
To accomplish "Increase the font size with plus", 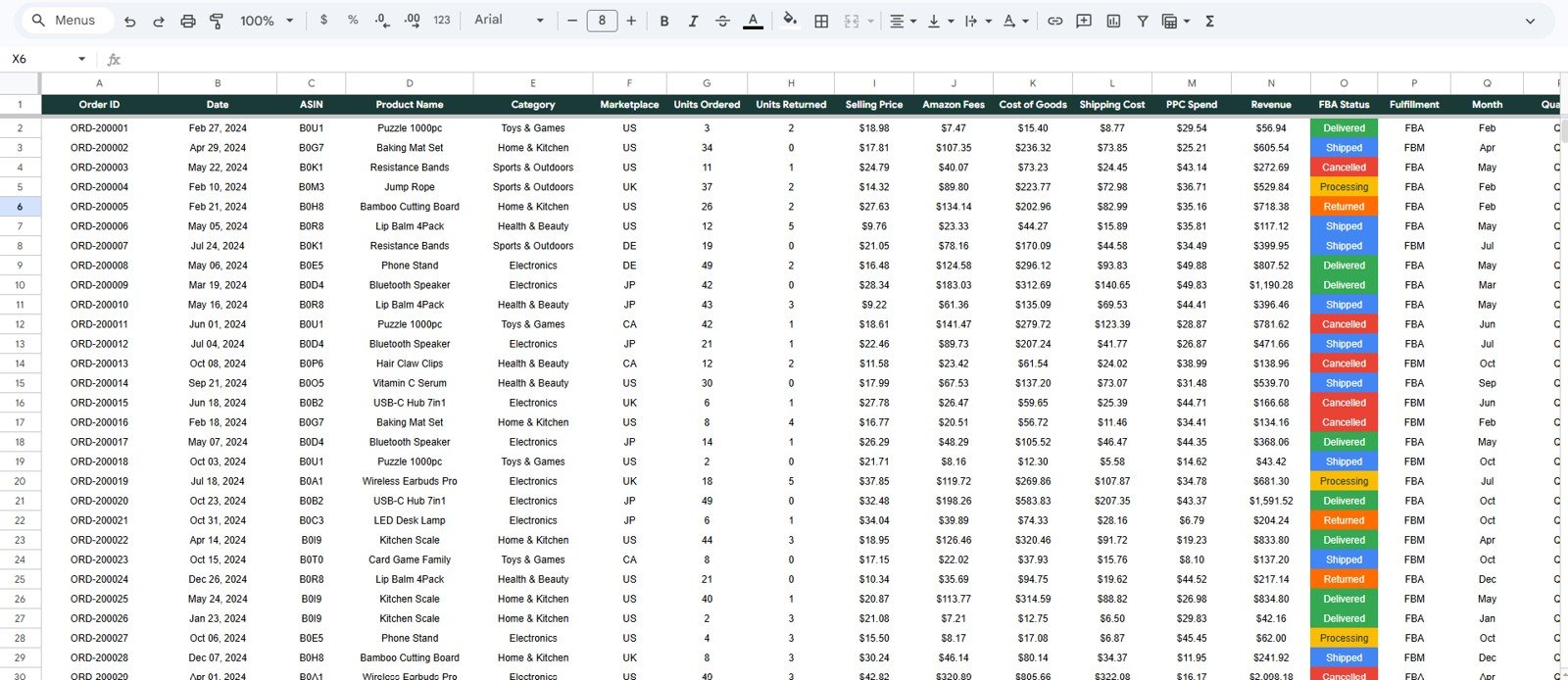I will click(631, 21).
